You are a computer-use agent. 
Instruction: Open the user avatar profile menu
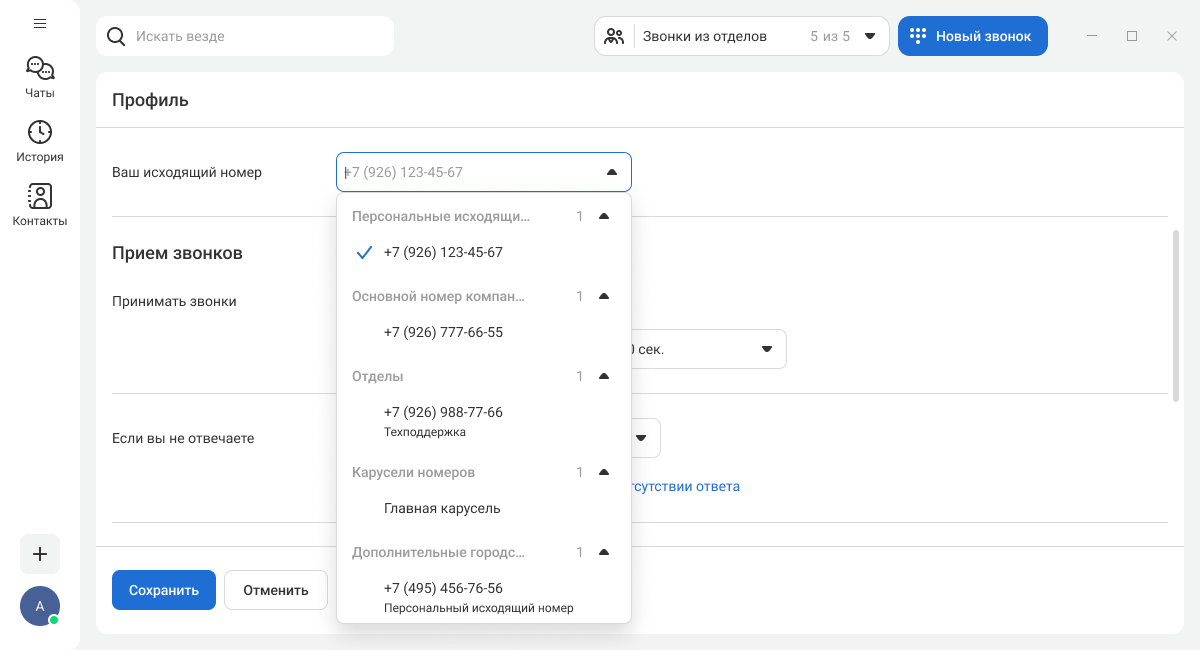(40, 606)
